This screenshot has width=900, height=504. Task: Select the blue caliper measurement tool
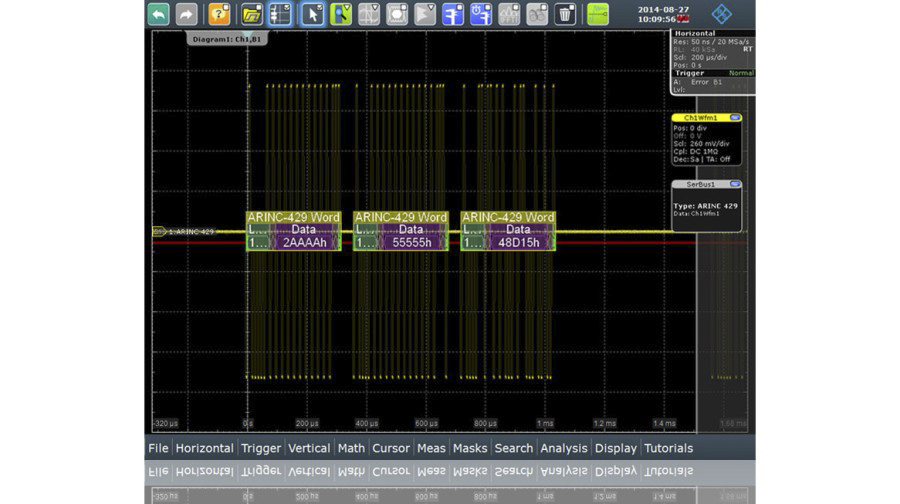453,14
